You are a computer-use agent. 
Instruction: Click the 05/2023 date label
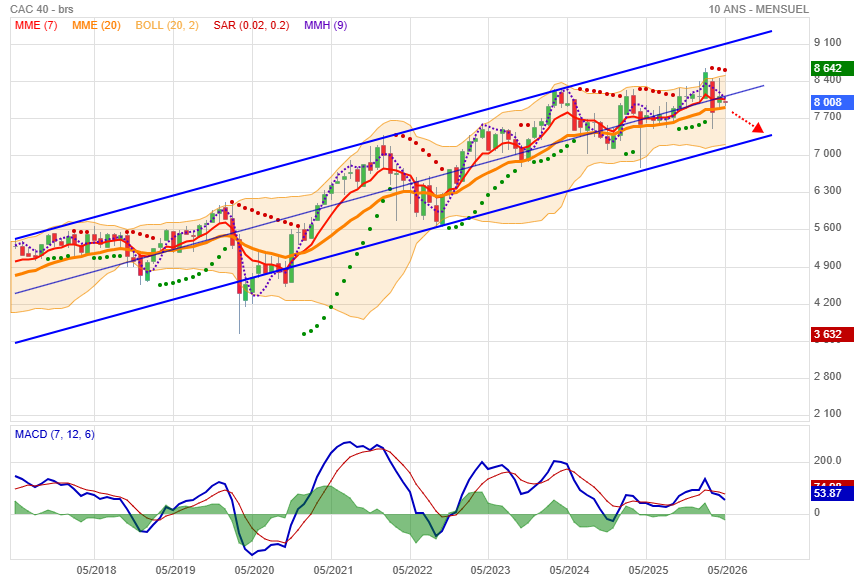tap(490, 570)
